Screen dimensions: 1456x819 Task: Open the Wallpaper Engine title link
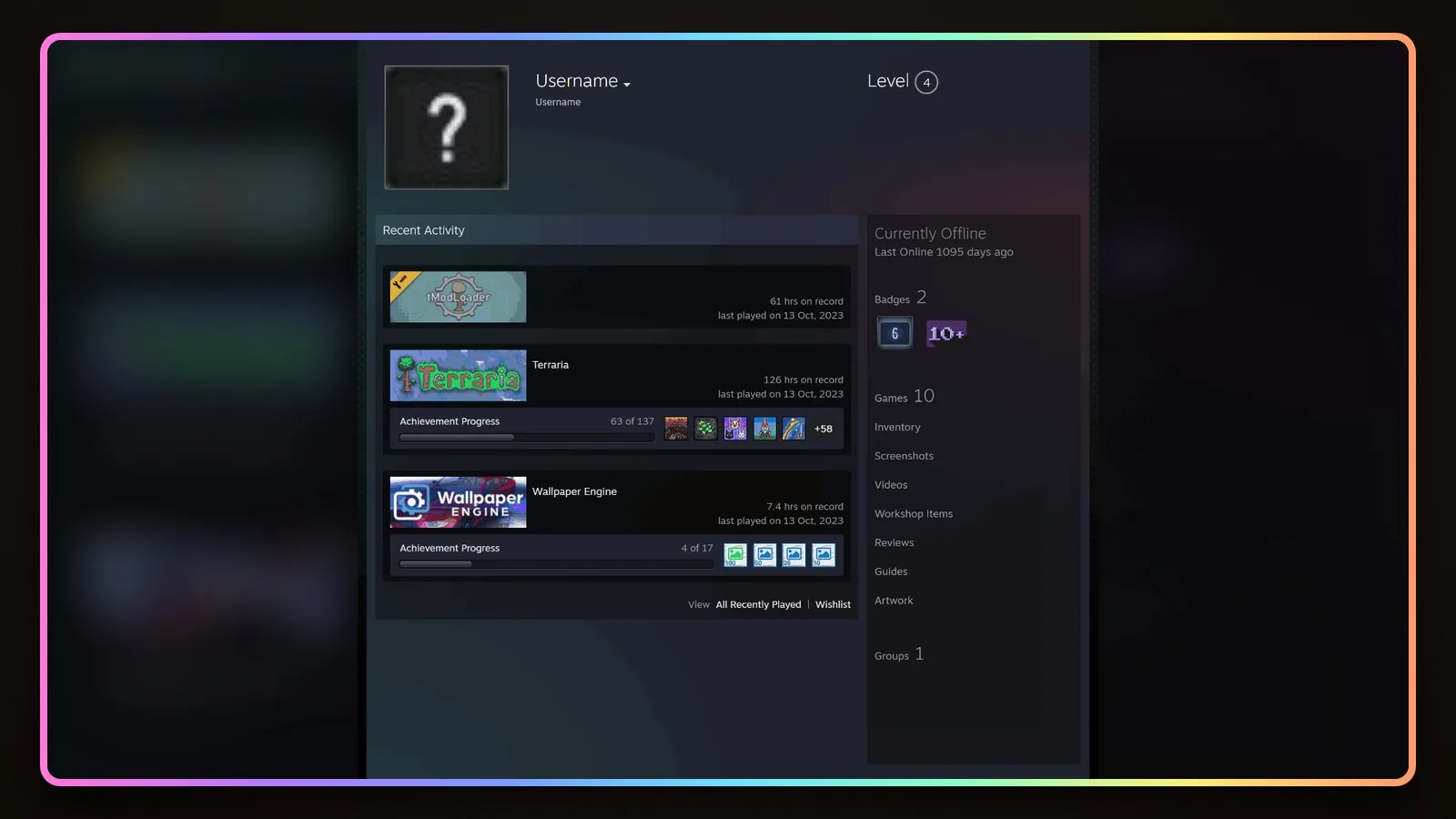tap(574, 491)
